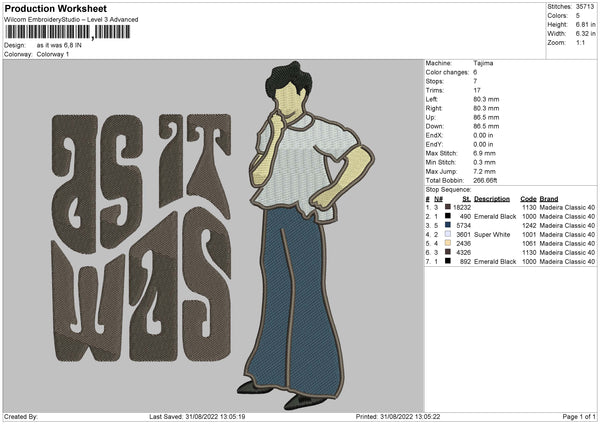Image resolution: width=600 pixels, height=424 pixels.
Task: Click the Zoom value 1:1
Action: (x=580, y=42)
